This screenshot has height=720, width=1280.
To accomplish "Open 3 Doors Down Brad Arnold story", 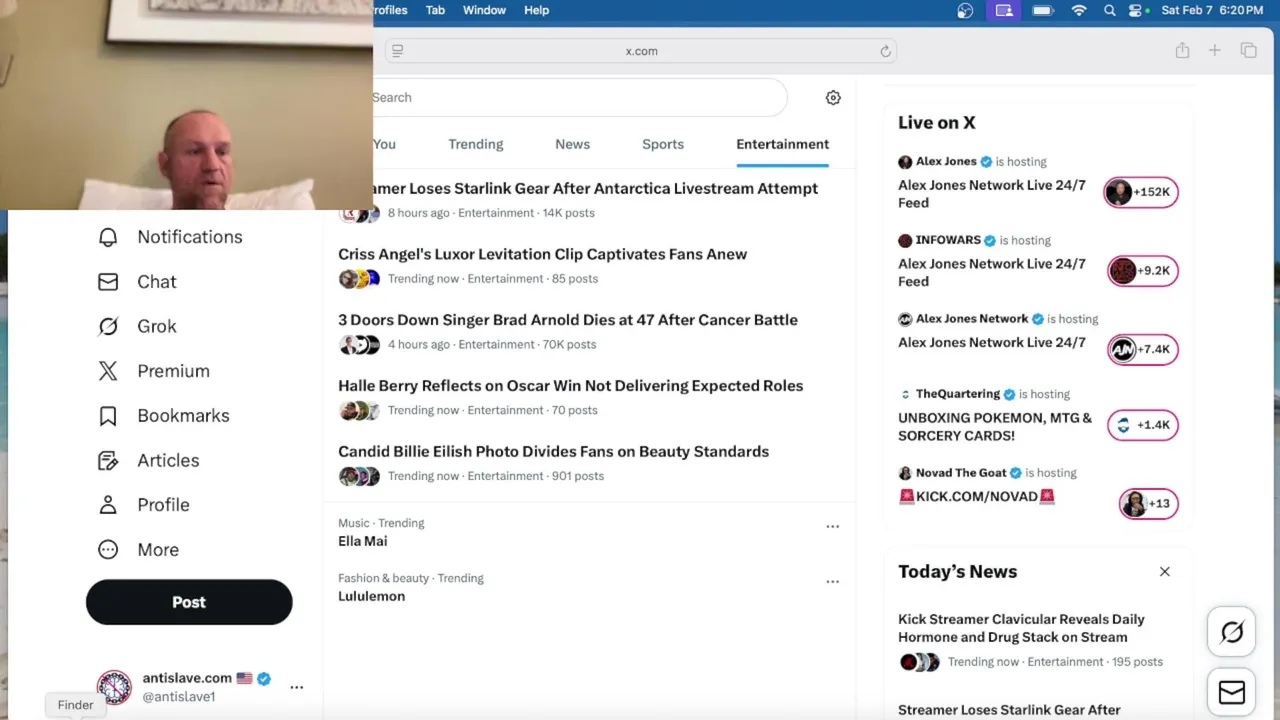I will click(x=568, y=320).
